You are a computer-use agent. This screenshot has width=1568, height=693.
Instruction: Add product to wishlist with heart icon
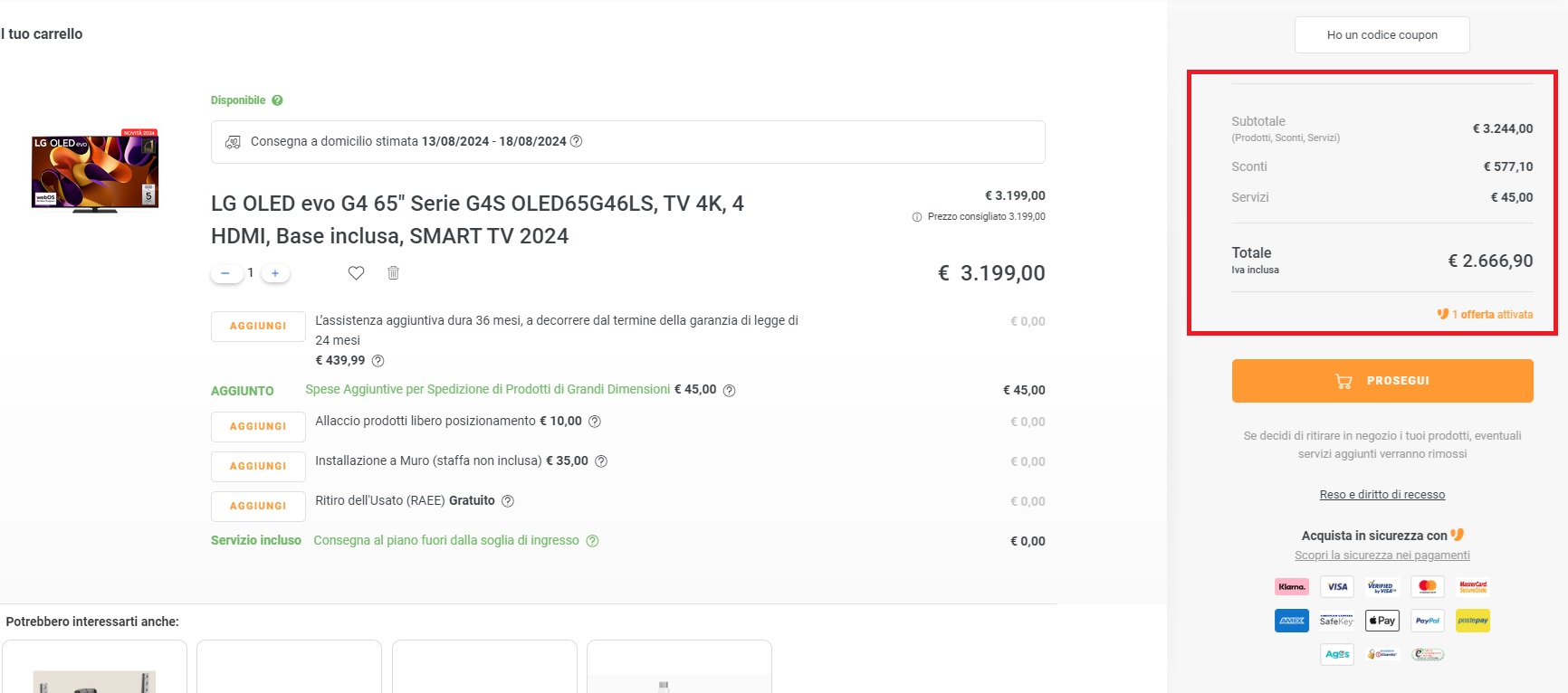[356, 273]
